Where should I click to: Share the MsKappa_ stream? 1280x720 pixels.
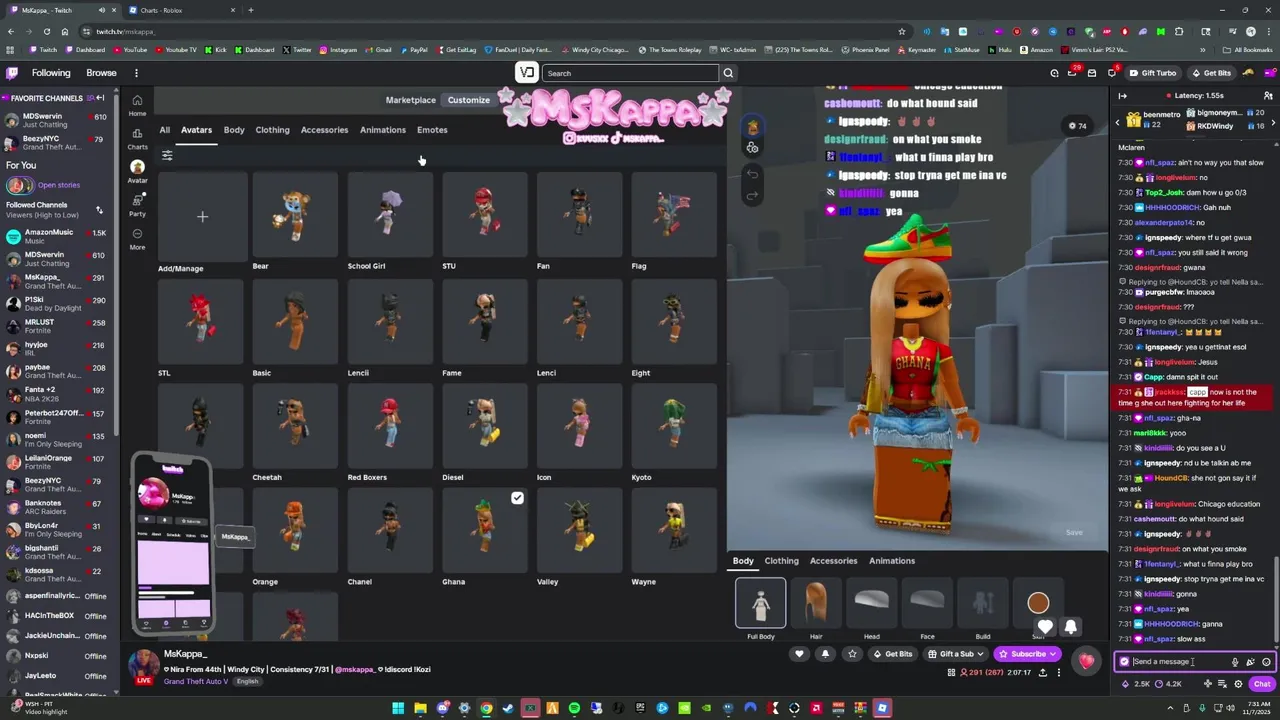[x=1043, y=673]
